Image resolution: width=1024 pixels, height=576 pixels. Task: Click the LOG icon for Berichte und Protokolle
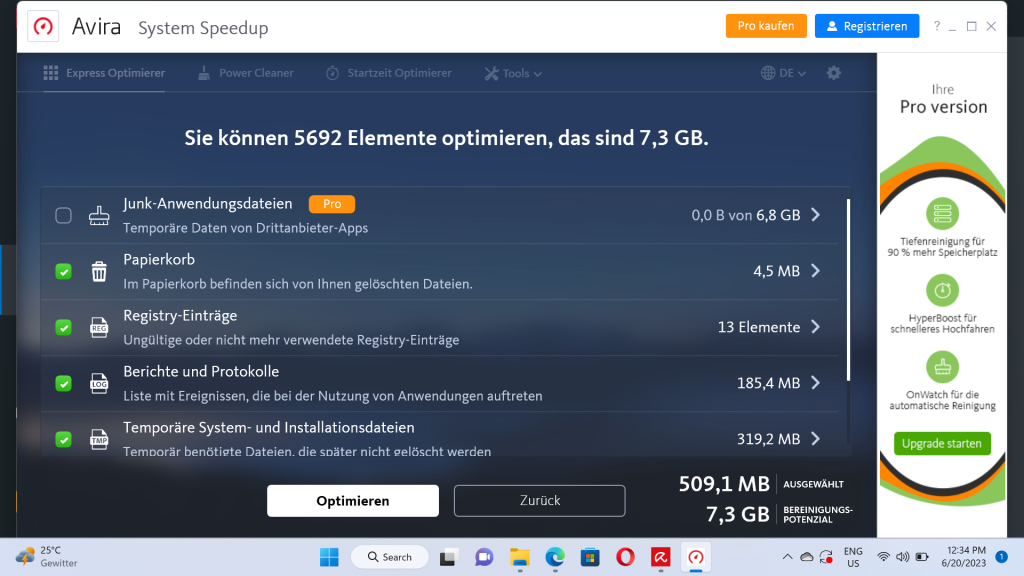[x=99, y=383]
